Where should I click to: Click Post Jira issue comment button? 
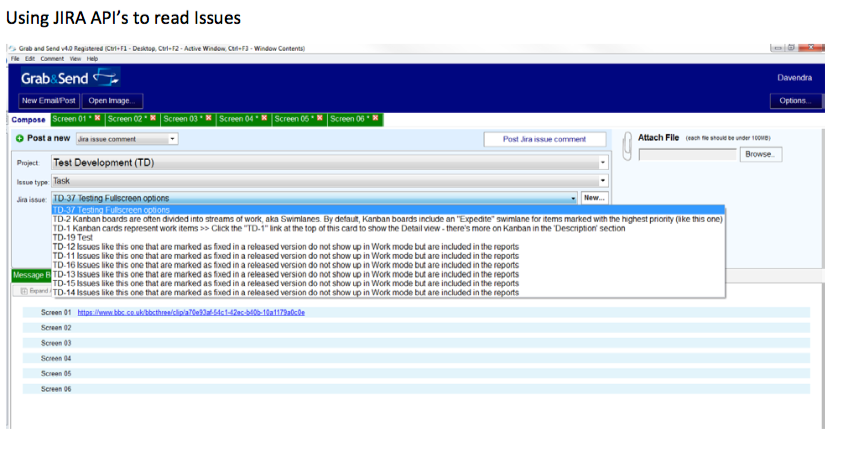pyautogui.click(x=544, y=139)
